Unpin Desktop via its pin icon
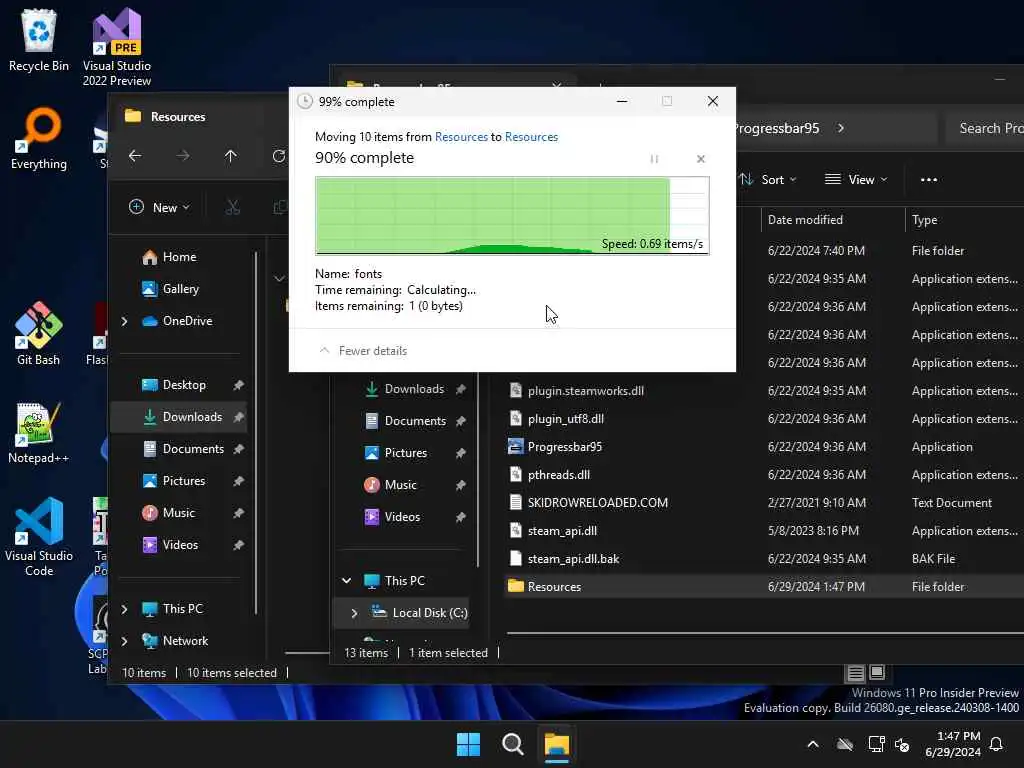Viewport: 1024px width, 768px height. click(238, 385)
